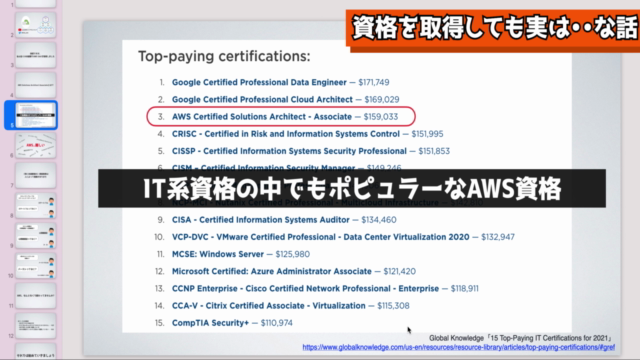Click Microsoft Certified: Azure Administrator Associate

[271, 271]
